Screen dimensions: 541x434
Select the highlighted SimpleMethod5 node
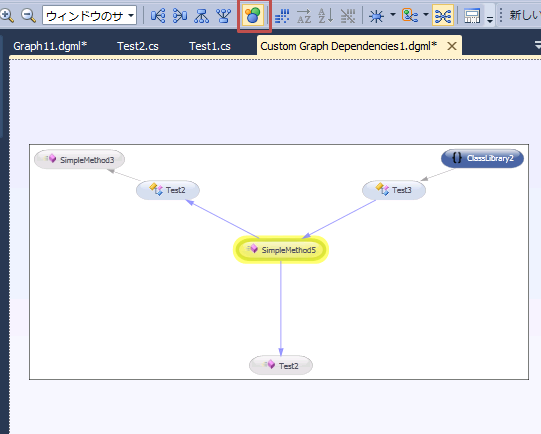click(x=281, y=250)
